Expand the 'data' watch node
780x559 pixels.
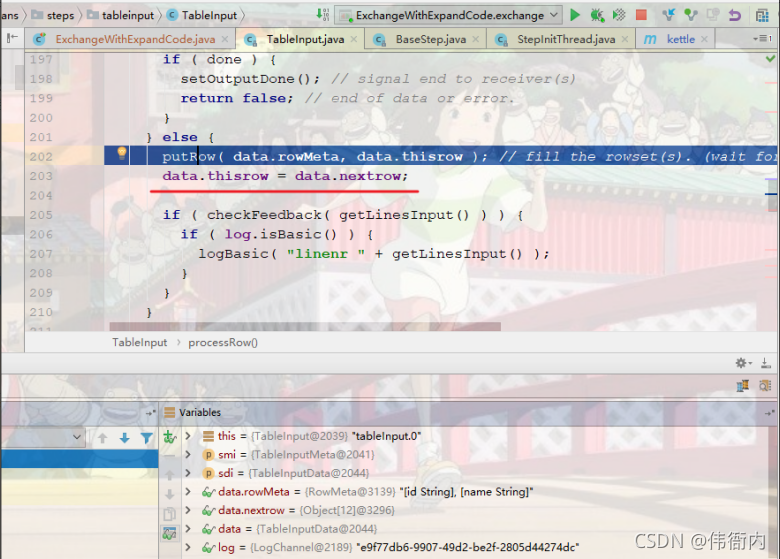click(188, 529)
